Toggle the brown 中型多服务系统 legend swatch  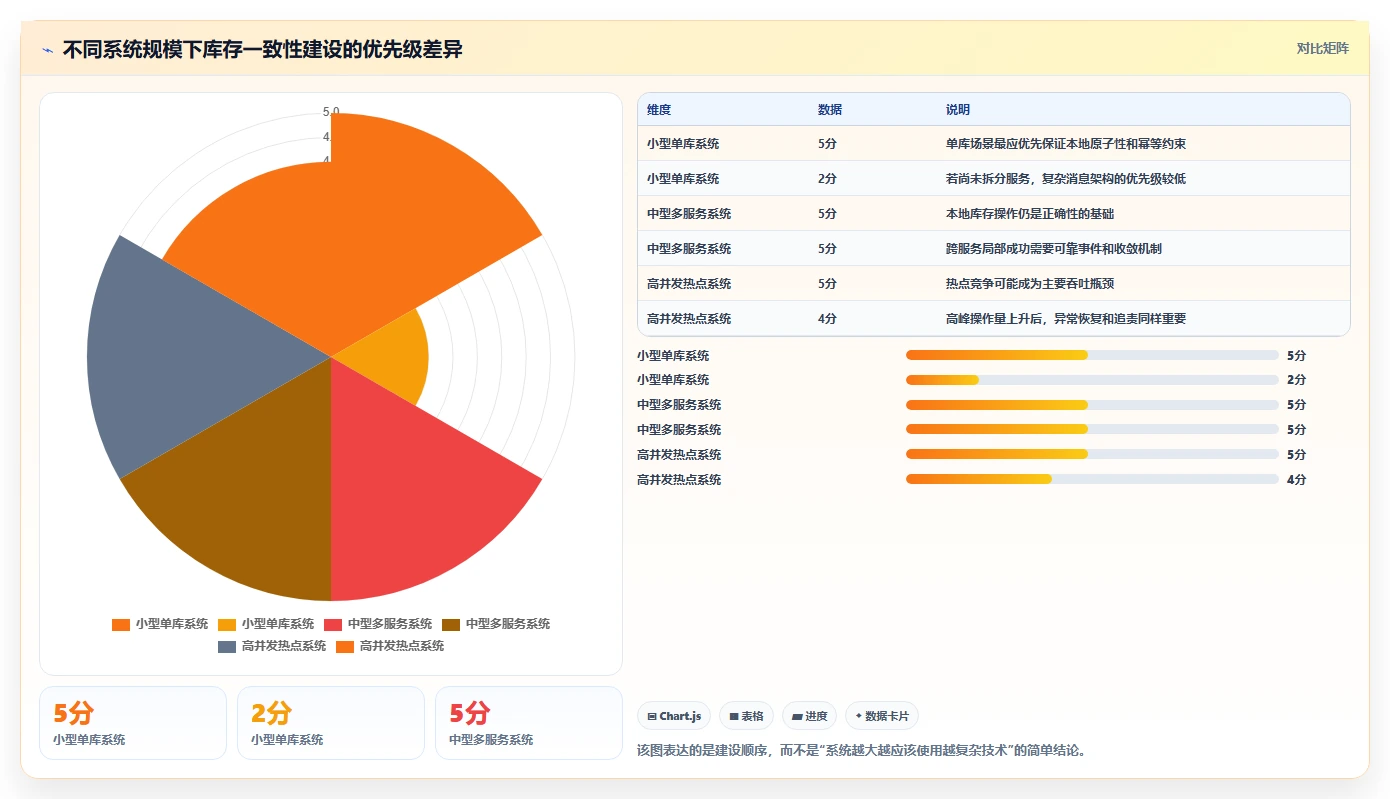tap(451, 624)
